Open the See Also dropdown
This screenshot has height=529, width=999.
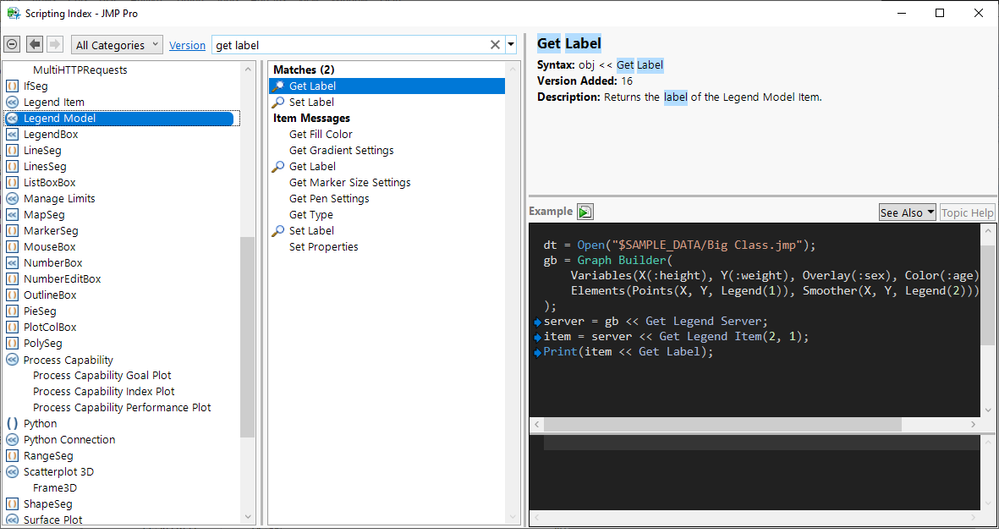(x=907, y=213)
